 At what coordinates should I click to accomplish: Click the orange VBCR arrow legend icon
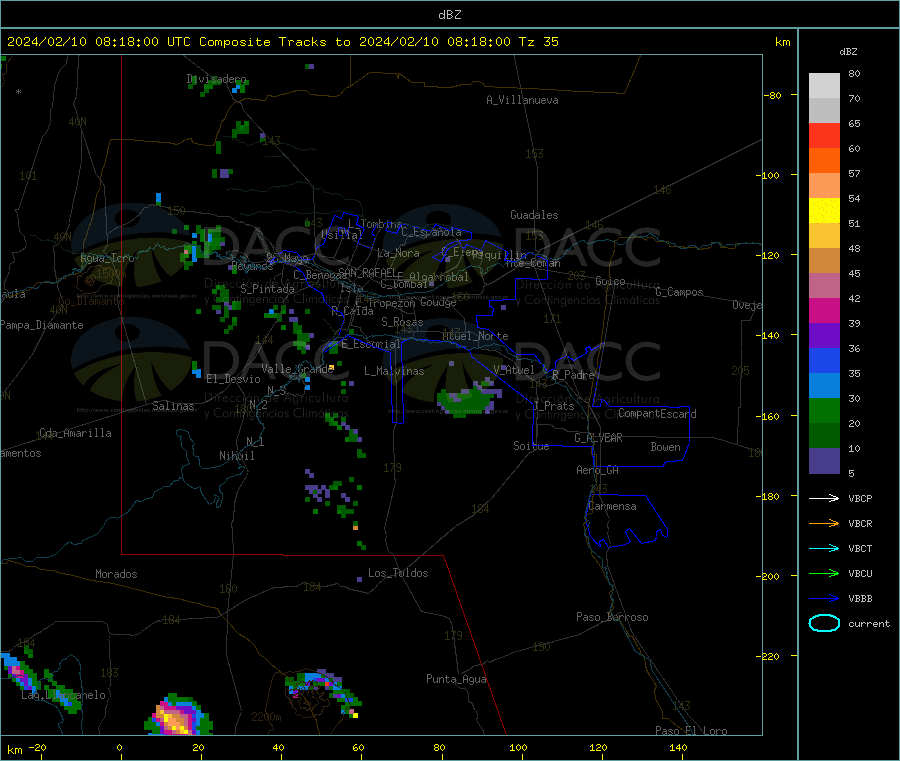tap(824, 523)
